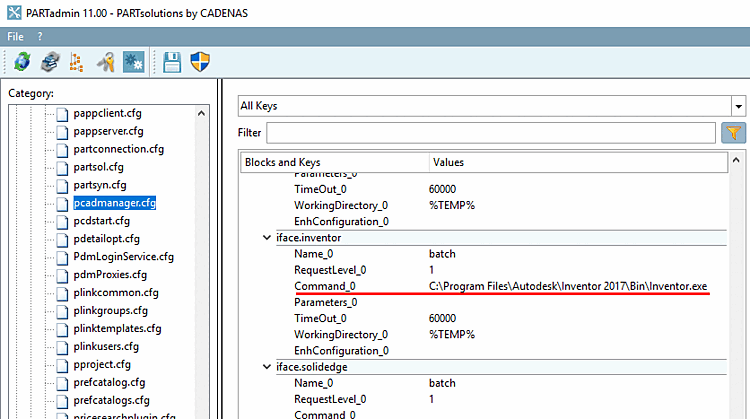This screenshot has width=750, height=419.
Task: Click the floppy disk save icon
Action: [172, 62]
